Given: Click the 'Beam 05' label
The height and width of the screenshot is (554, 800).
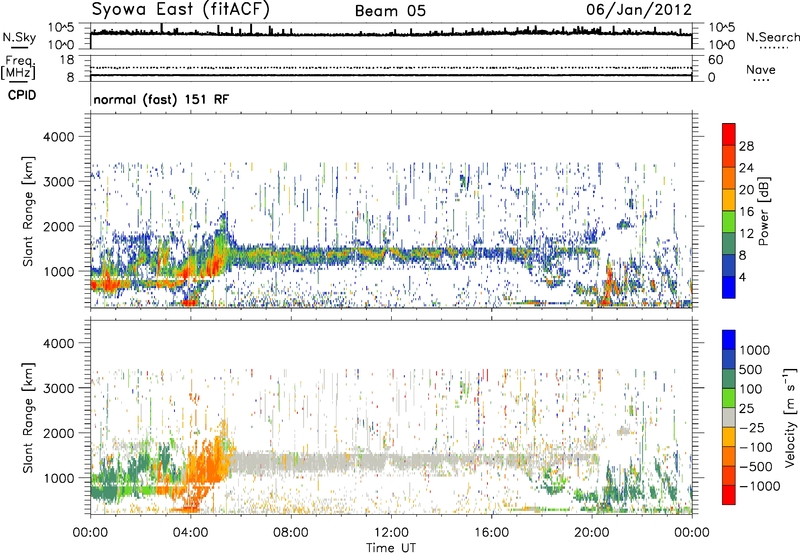Looking at the screenshot, I should click(x=390, y=11).
